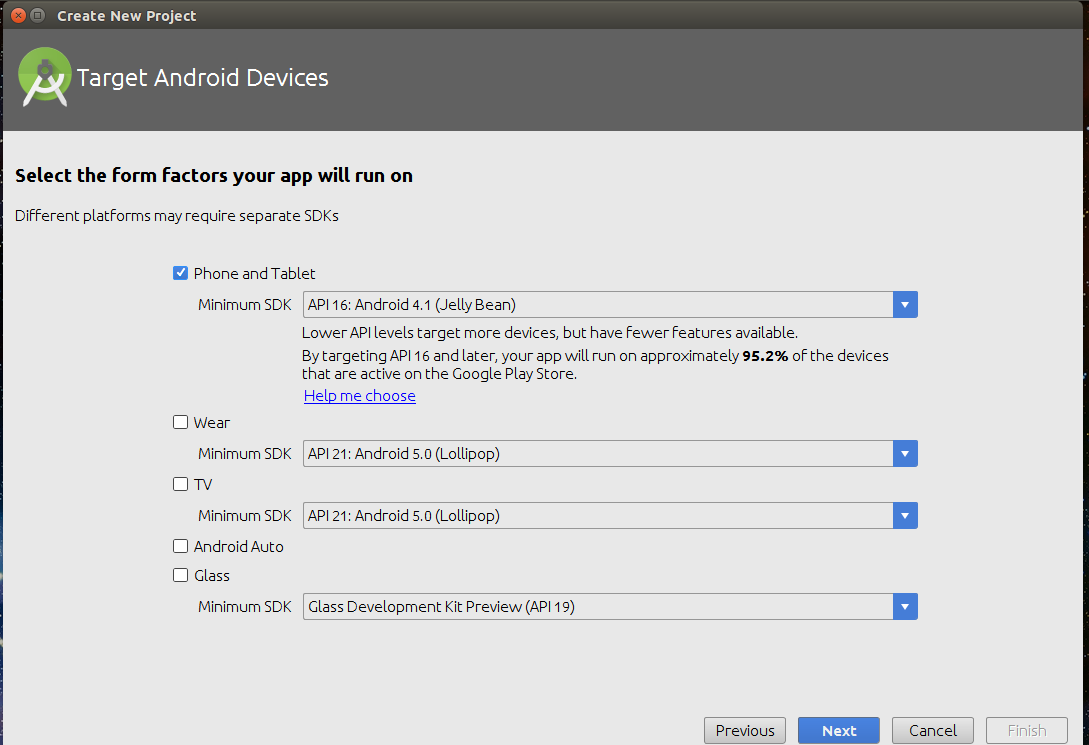Expand the Phone and Tablet Minimum SDK arrow
1089x745 pixels.
[905, 305]
